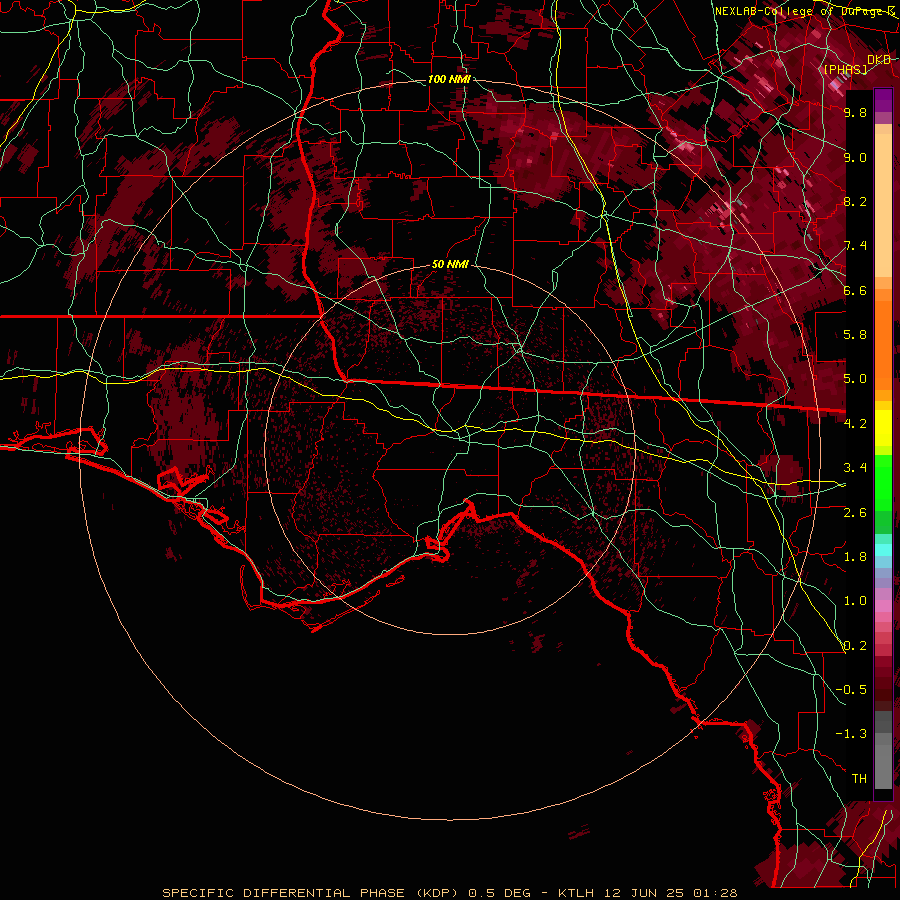Pick the purple segment at the color bar top
This screenshot has width=900, height=900.
point(883,100)
